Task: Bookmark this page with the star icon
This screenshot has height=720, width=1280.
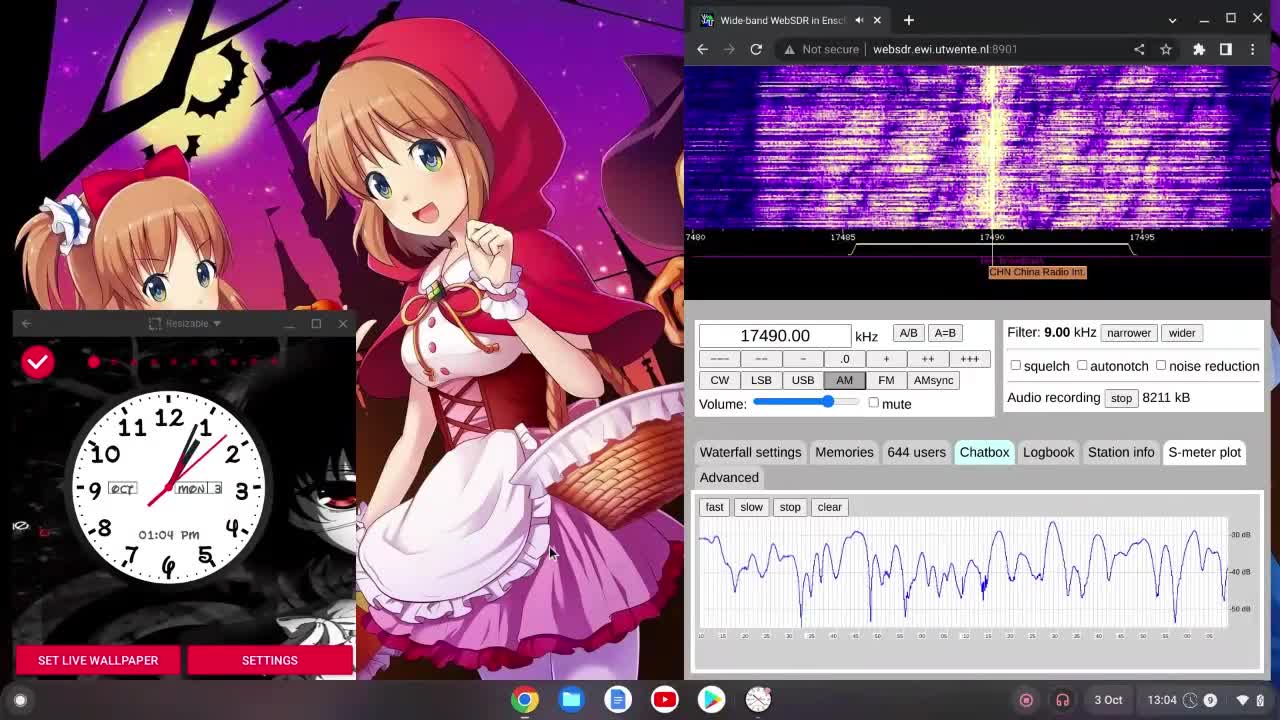Action: [x=1166, y=49]
